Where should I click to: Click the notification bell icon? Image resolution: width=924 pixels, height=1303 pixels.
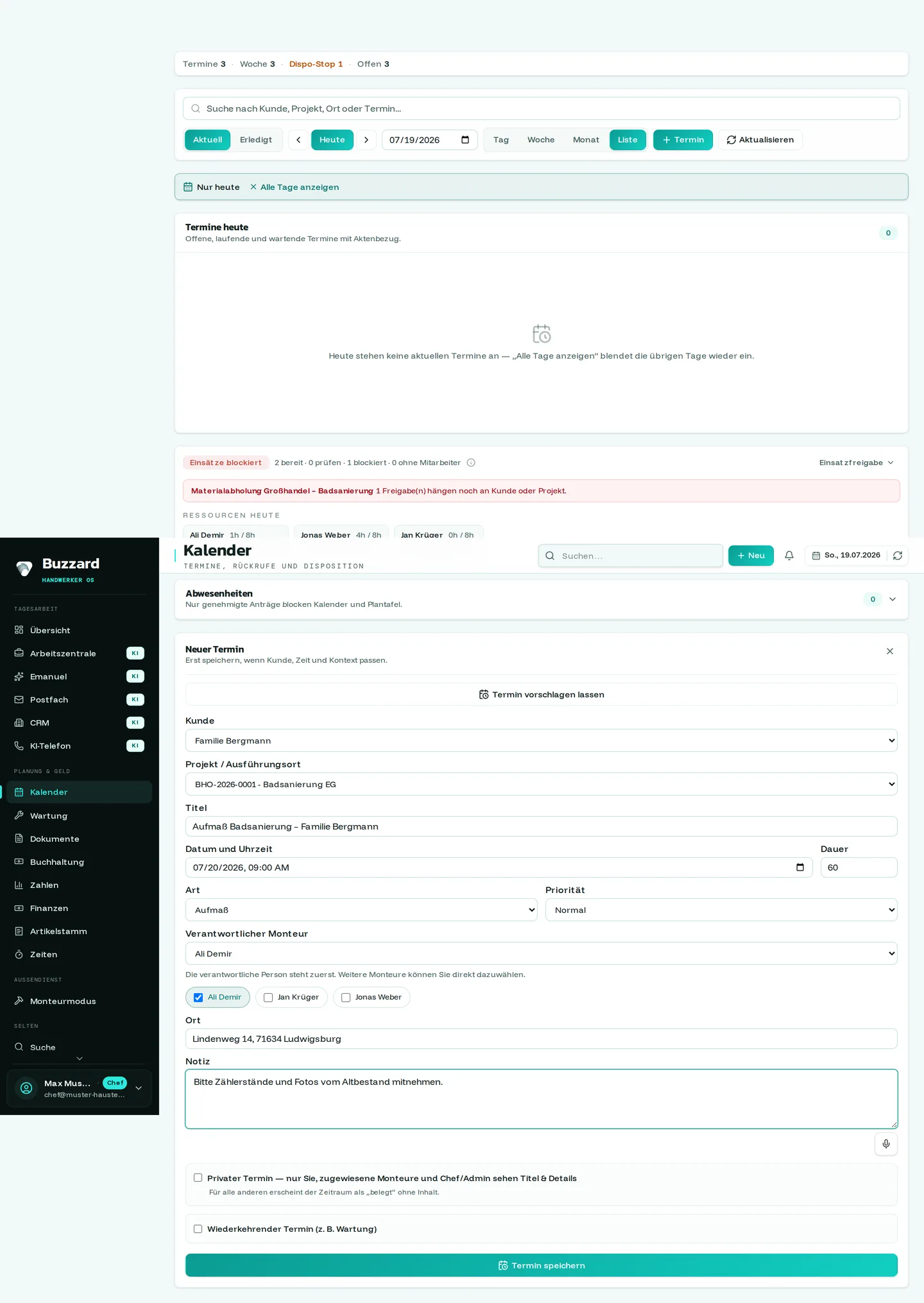(x=789, y=556)
